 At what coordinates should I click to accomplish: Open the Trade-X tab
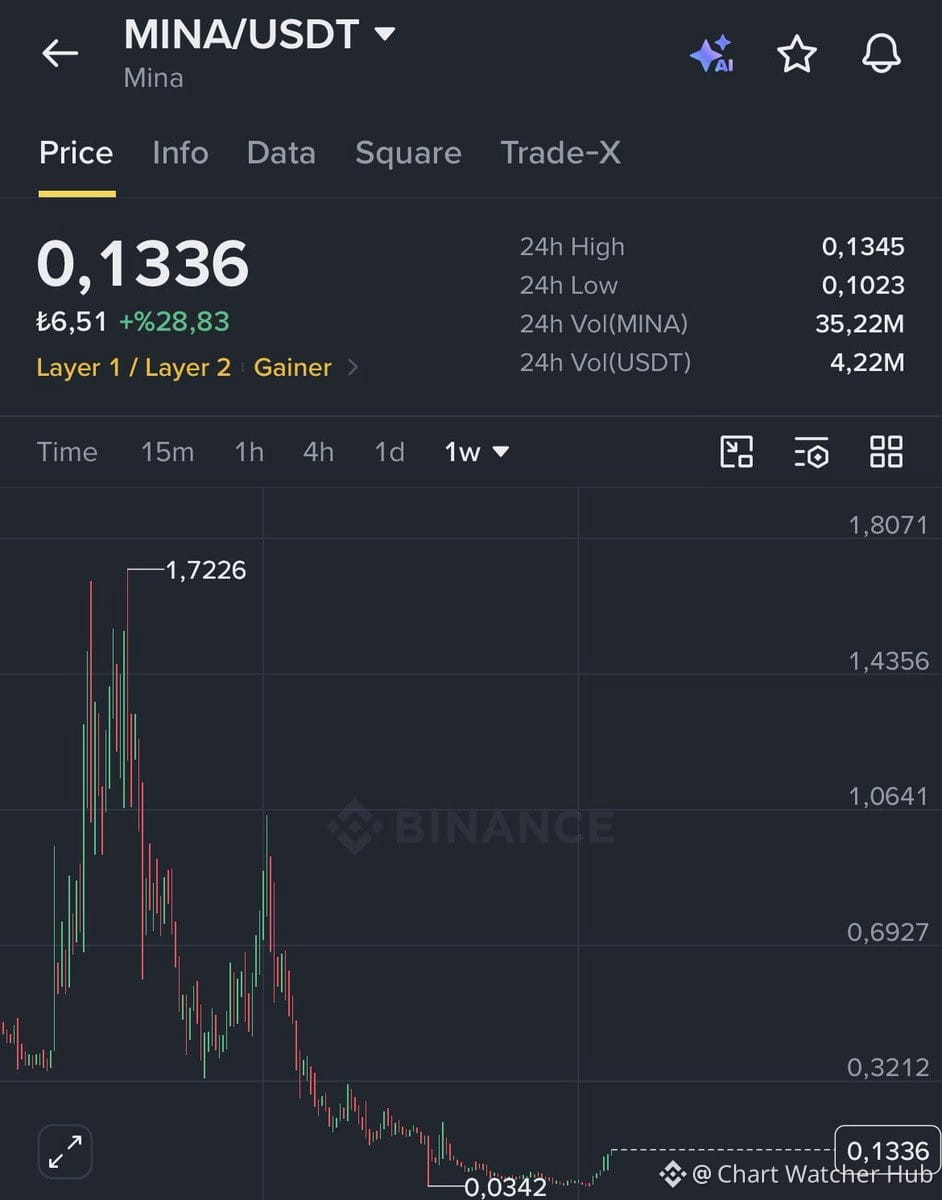coord(561,153)
